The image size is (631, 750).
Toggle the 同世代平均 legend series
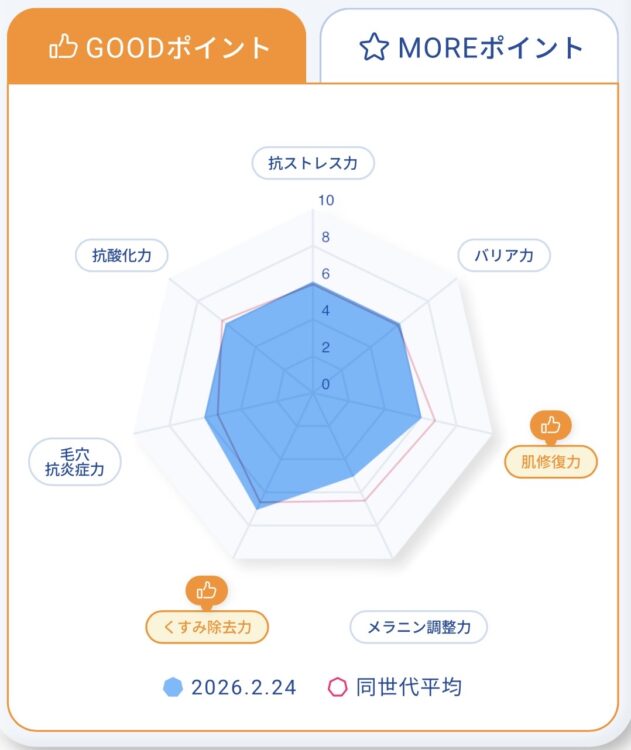coord(412,687)
